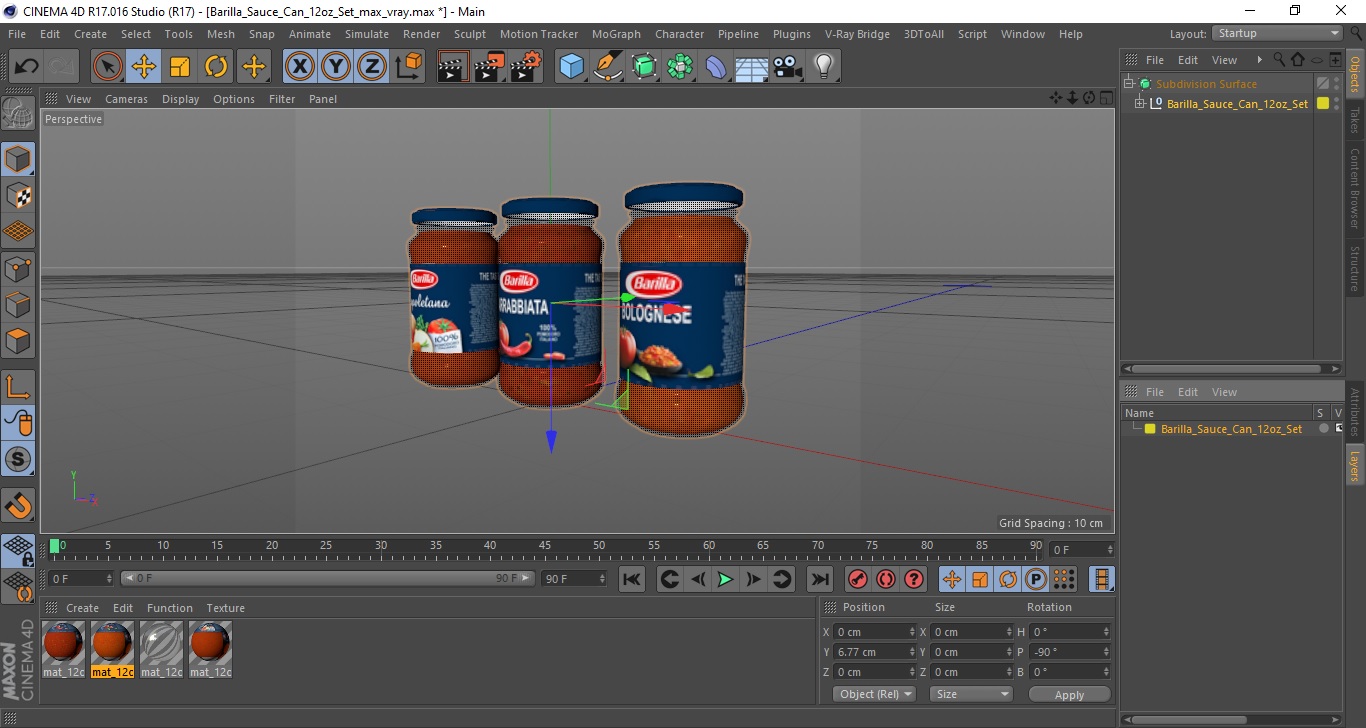Toggle Enable Axis mode
This screenshot has width=1366, height=728.
18,387
